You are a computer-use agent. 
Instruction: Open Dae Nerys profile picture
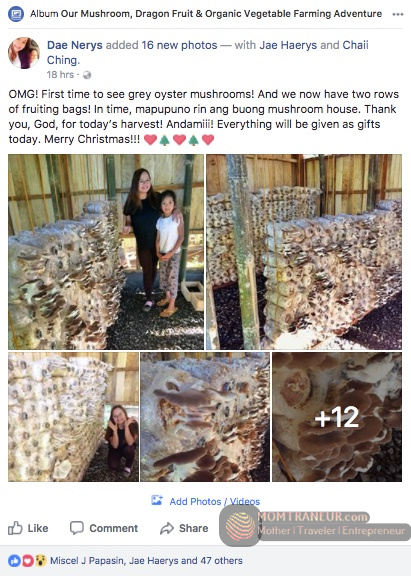click(x=24, y=53)
